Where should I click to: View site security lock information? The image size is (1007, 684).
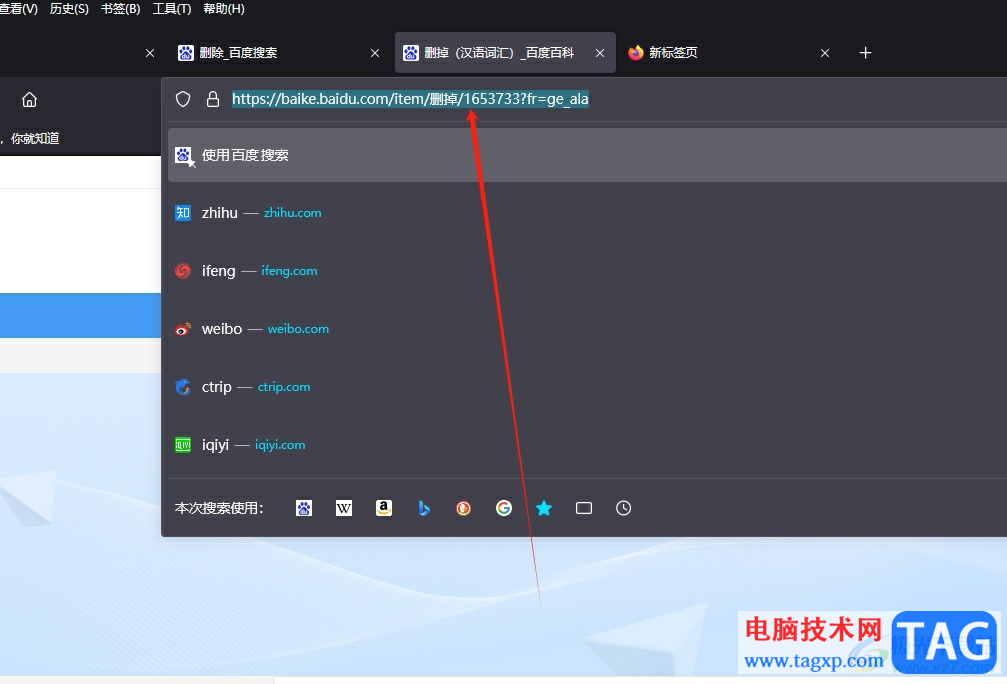tap(213, 99)
